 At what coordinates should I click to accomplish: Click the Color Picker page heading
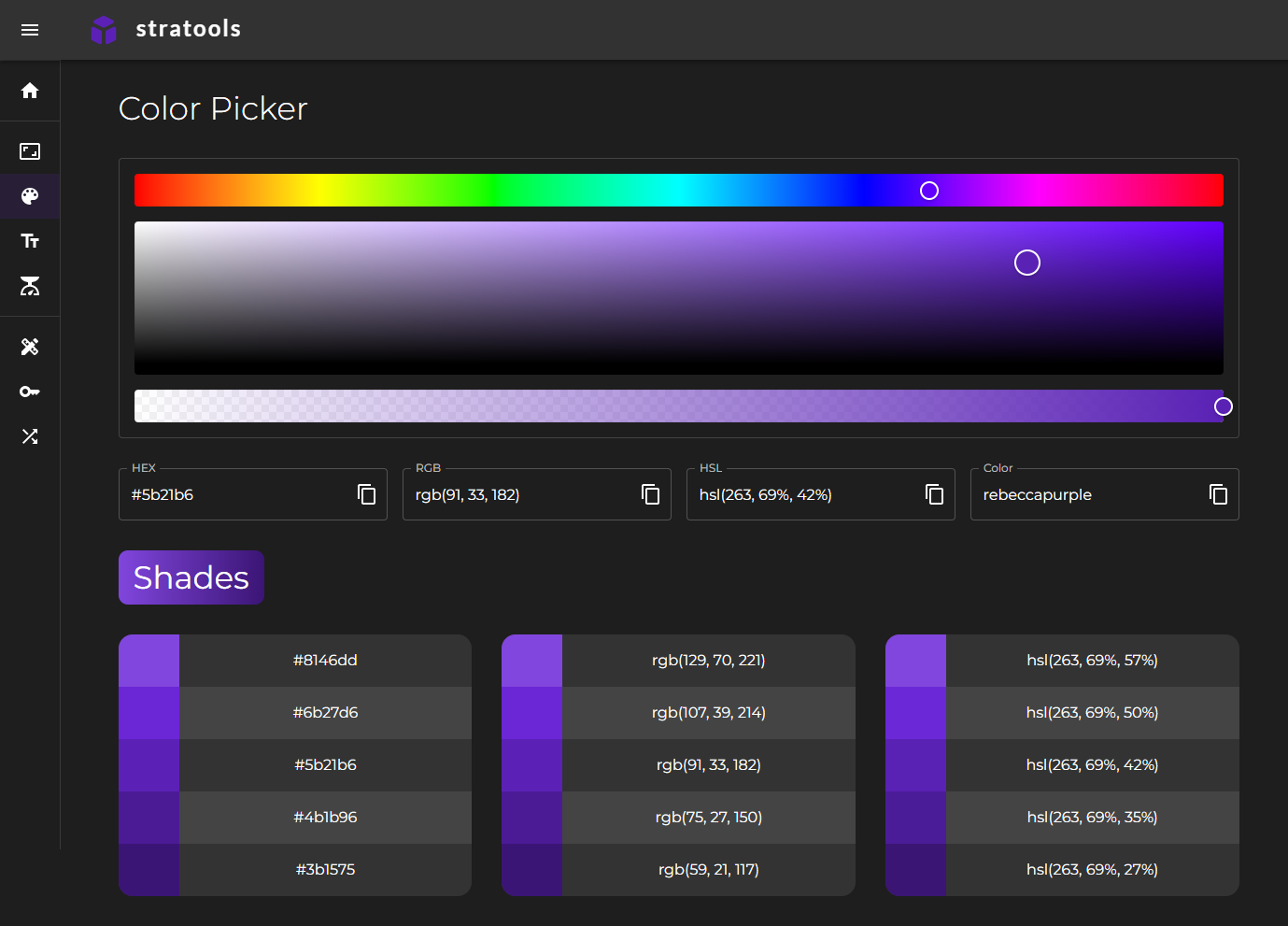pyautogui.click(x=213, y=109)
